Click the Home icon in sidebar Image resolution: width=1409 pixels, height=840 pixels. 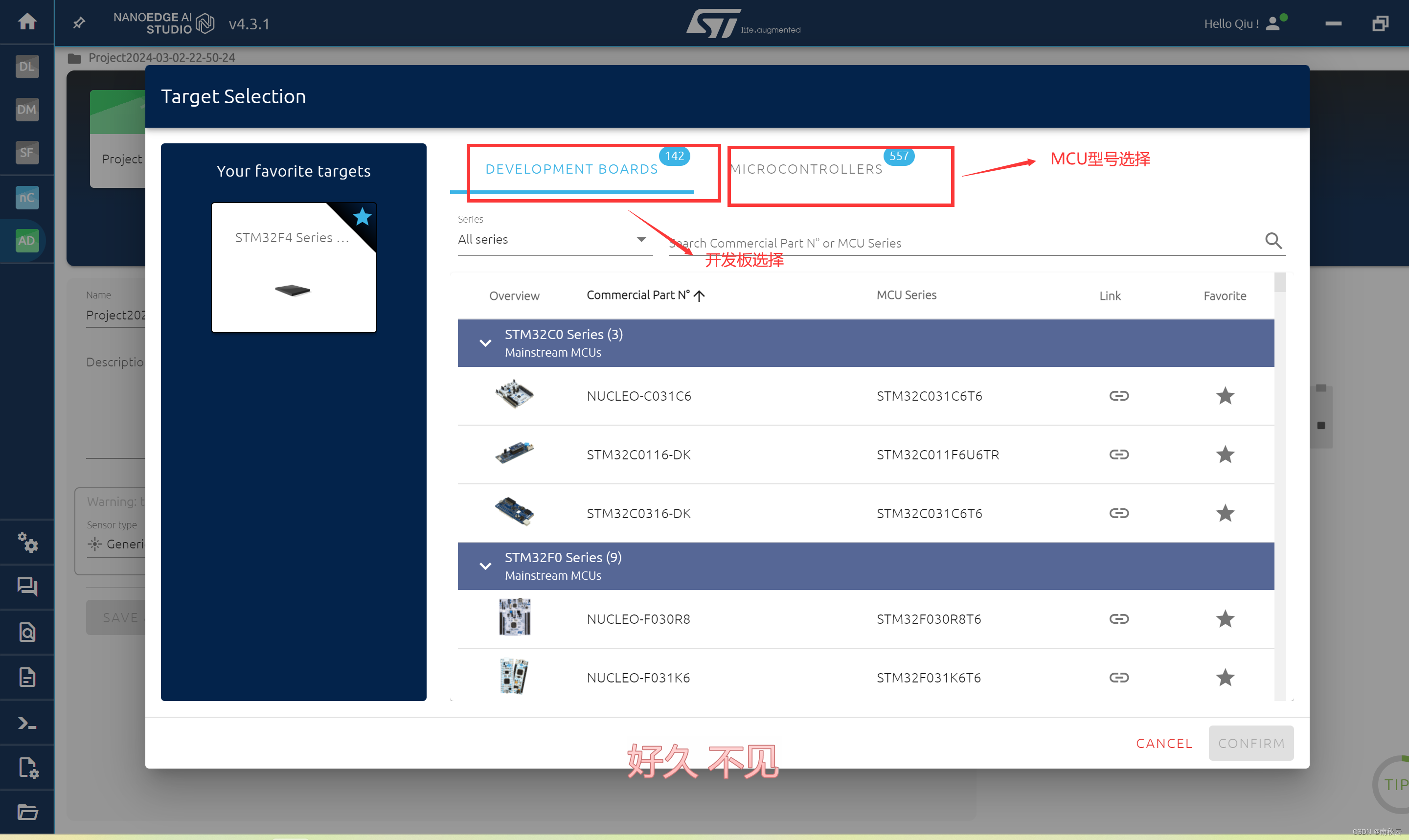pyautogui.click(x=27, y=22)
